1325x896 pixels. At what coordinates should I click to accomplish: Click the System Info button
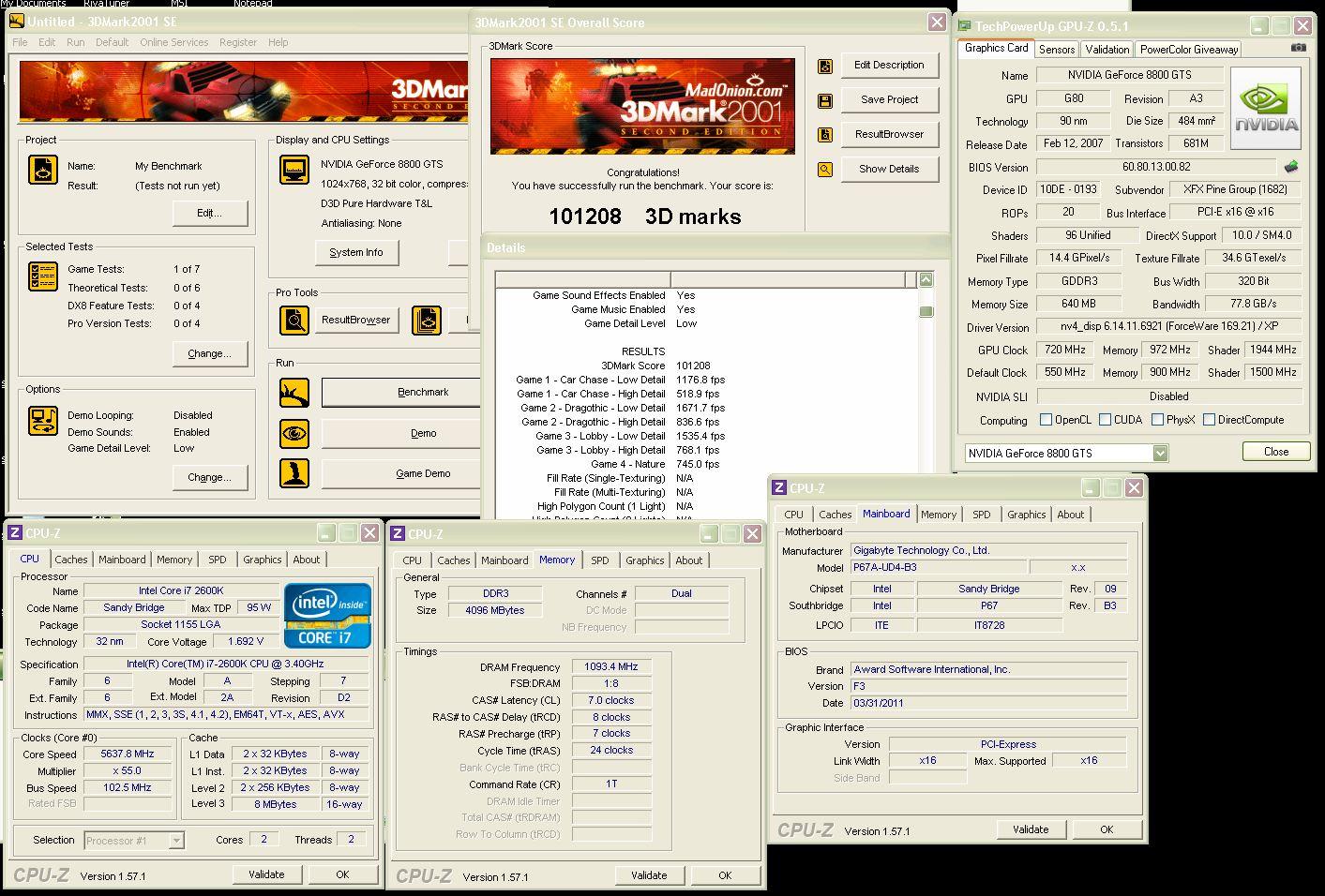pyautogui.click(x=356, y=253)
